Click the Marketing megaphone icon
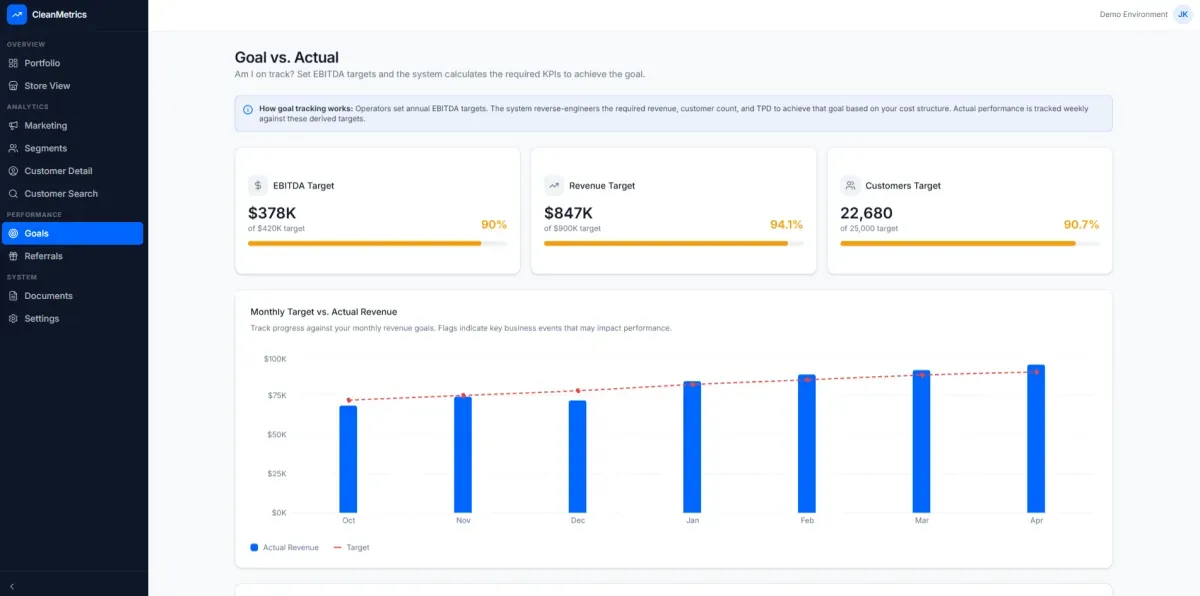 tap(14, 126)
